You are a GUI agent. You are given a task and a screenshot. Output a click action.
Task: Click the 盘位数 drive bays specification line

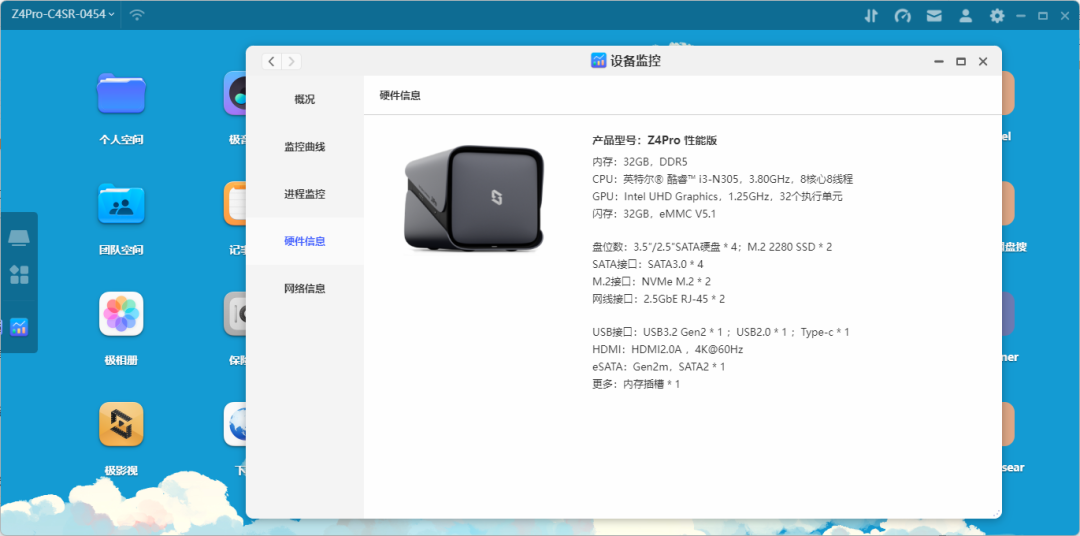712,247
